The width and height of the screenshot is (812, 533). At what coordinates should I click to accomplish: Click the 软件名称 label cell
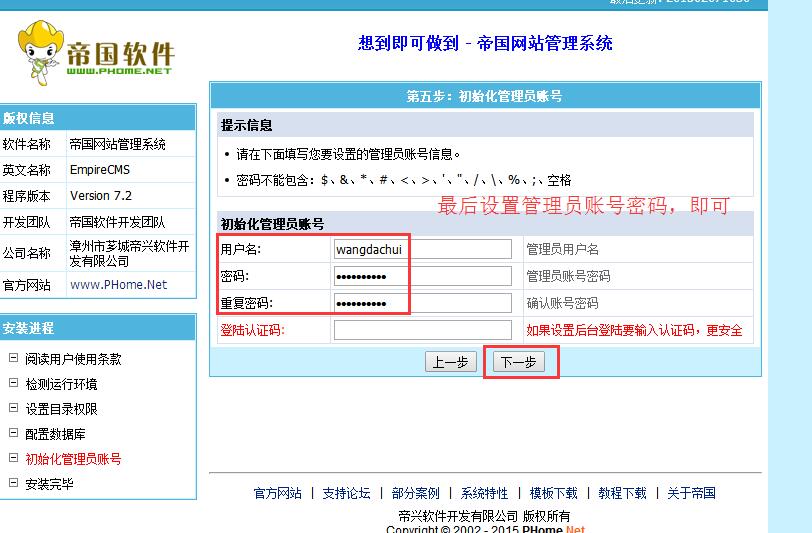coord(33,143)
